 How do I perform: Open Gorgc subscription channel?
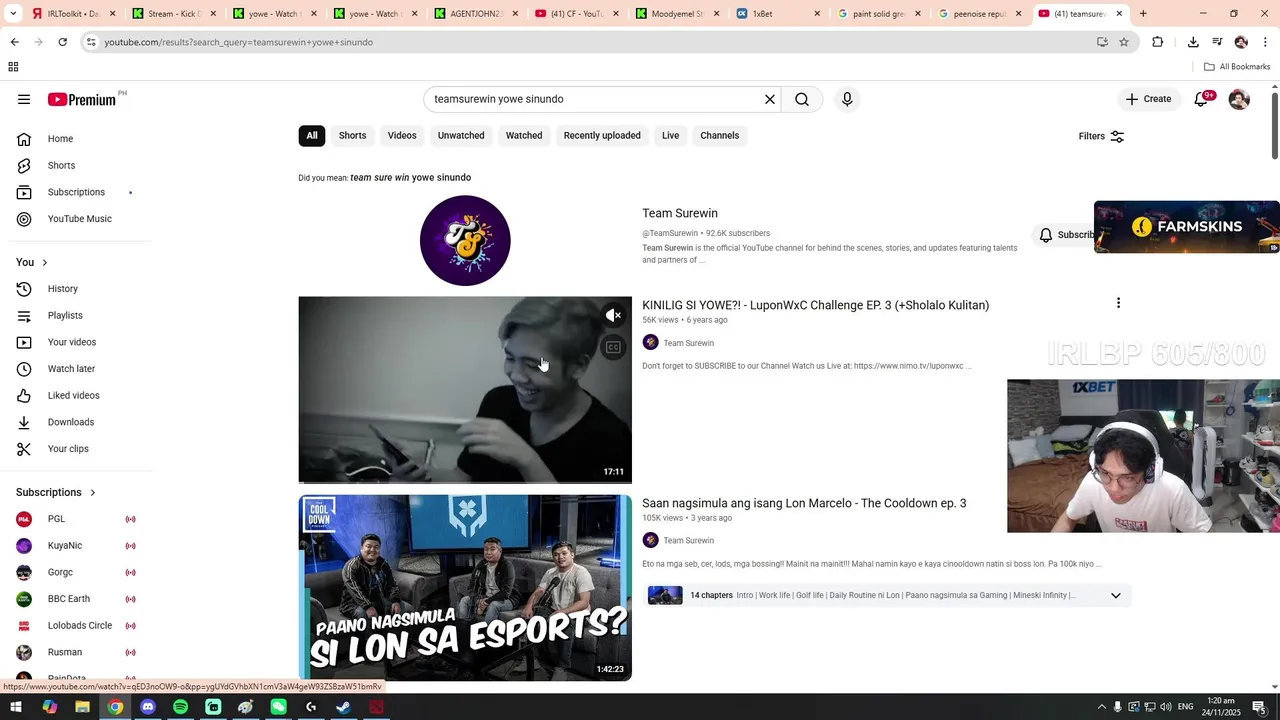click(80, 572)
